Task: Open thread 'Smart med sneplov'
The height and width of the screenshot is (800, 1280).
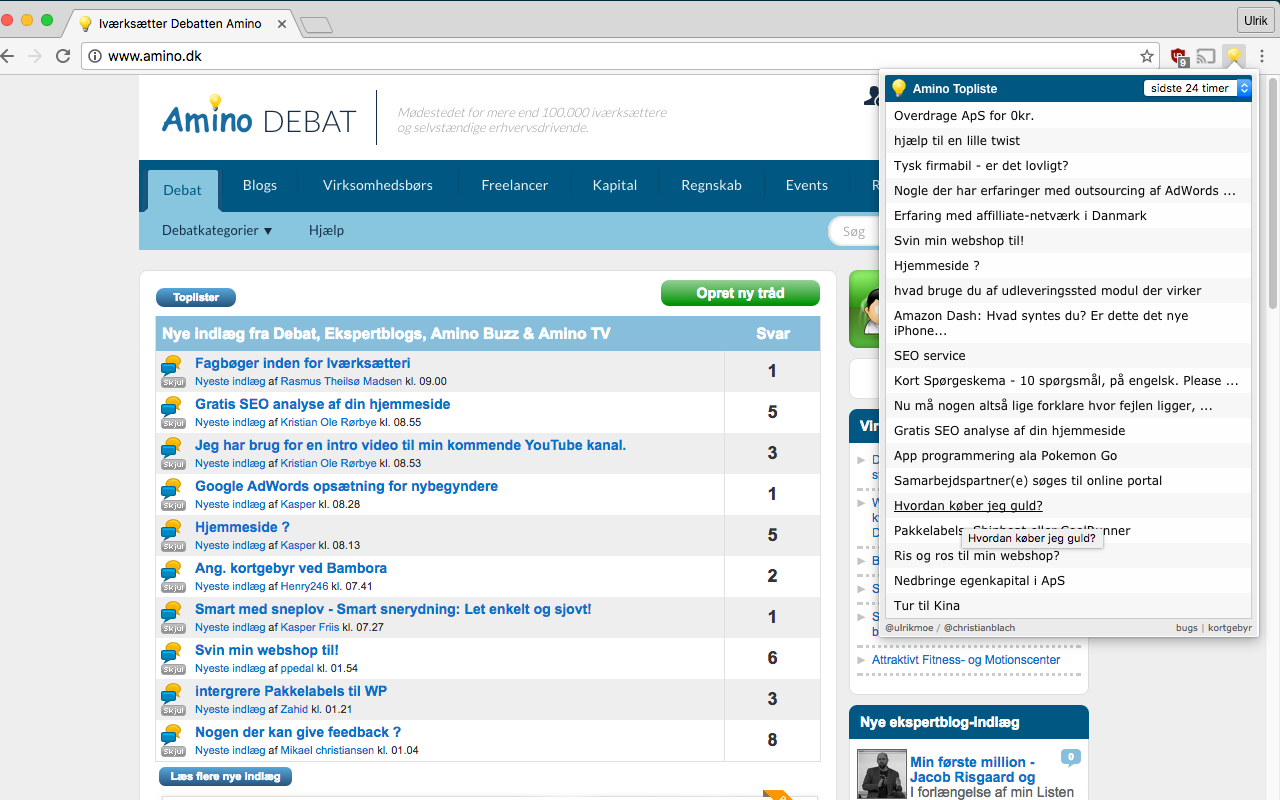Action: click(x=393, y=609)
